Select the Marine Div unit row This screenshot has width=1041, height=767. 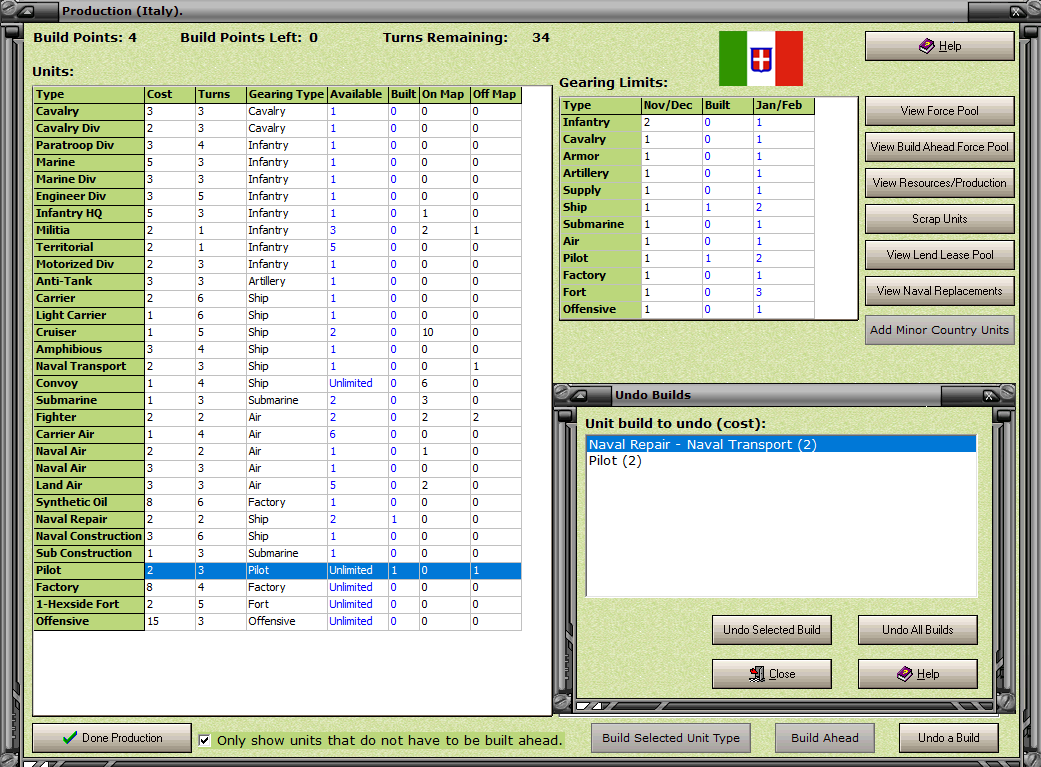click(278, 179)
